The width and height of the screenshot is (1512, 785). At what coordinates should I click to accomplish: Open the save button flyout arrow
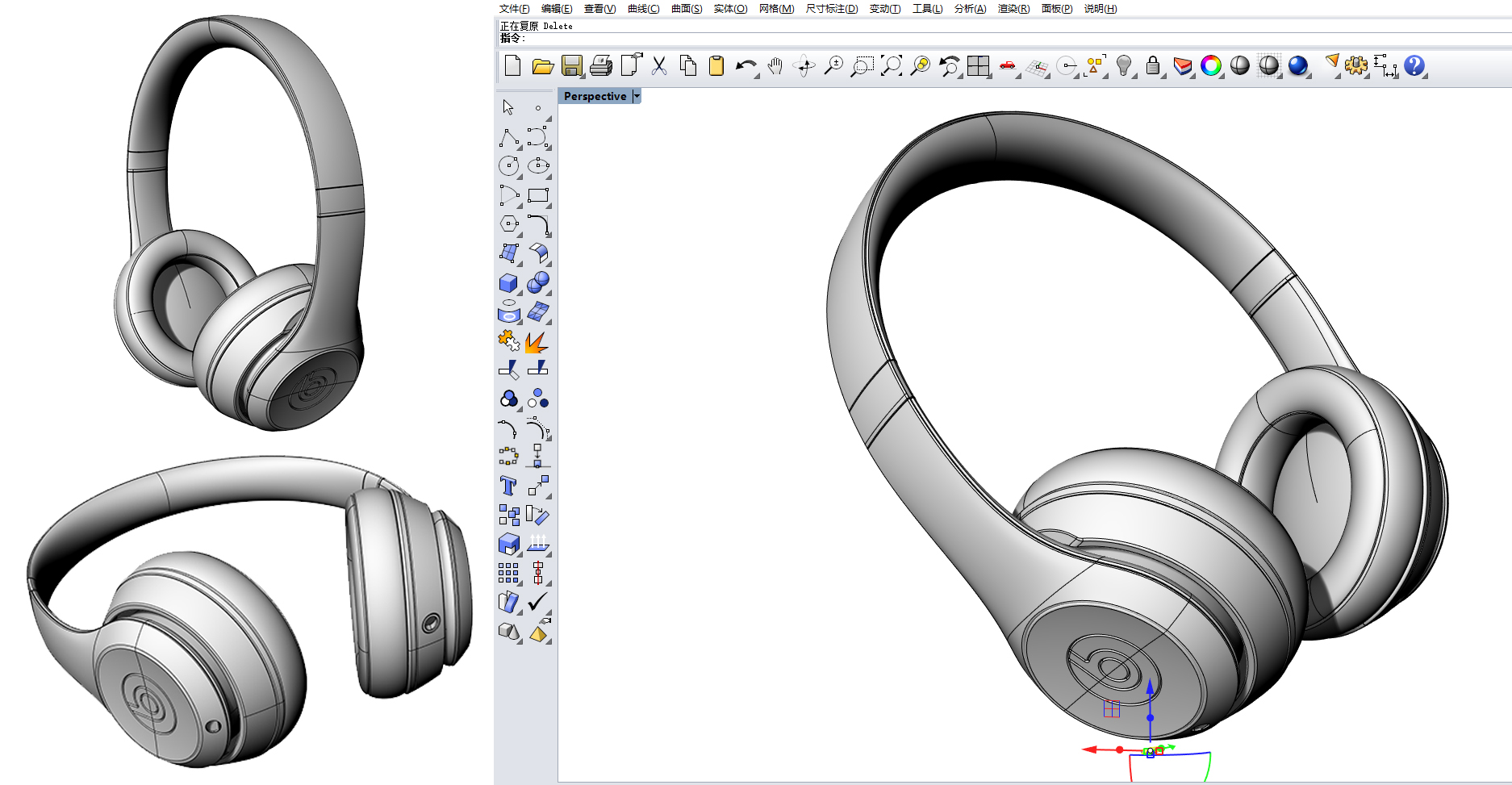click(582, 76)
